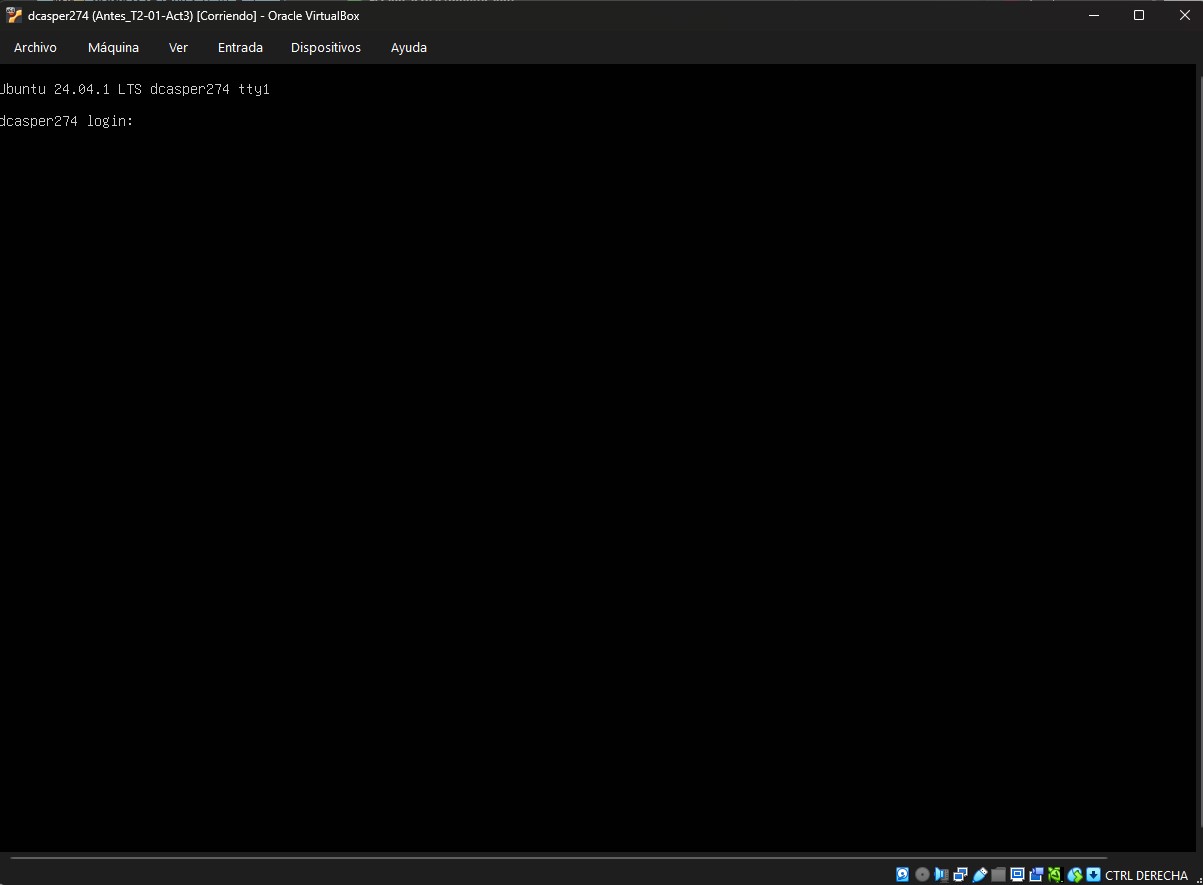Open the Entrada menu
Image resolution: width=1203 pixels, height=885 pixels.
pos(240,47)
